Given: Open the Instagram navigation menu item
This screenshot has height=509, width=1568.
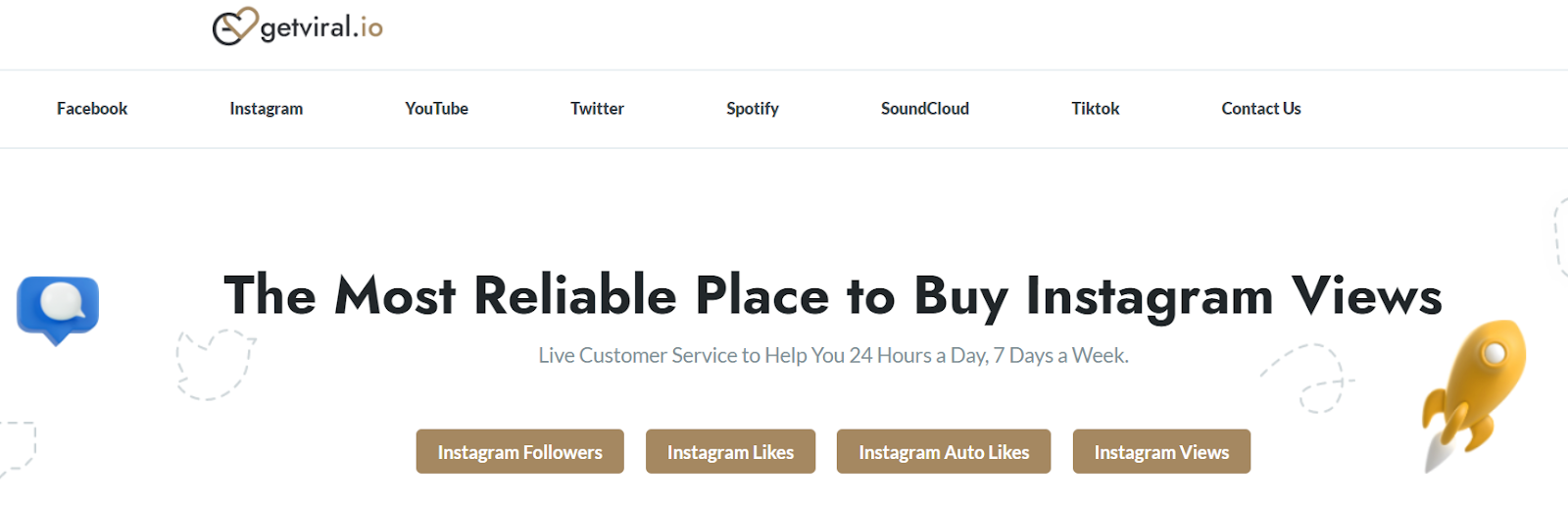Looking at the screenshot, I should pyautogui.click(x=267, y=109).
